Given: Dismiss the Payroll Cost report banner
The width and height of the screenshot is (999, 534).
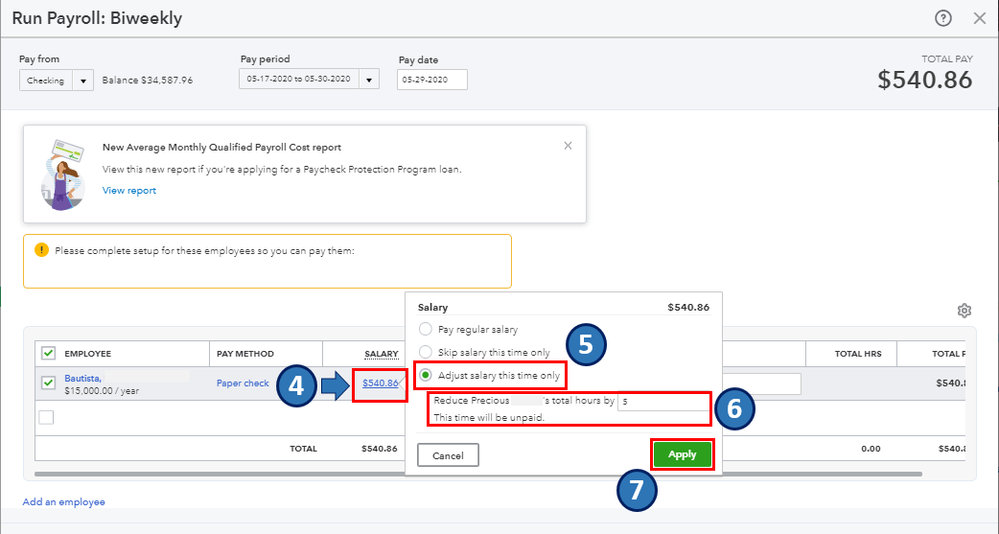Looking at the screenshot, I should pos(568,145).
